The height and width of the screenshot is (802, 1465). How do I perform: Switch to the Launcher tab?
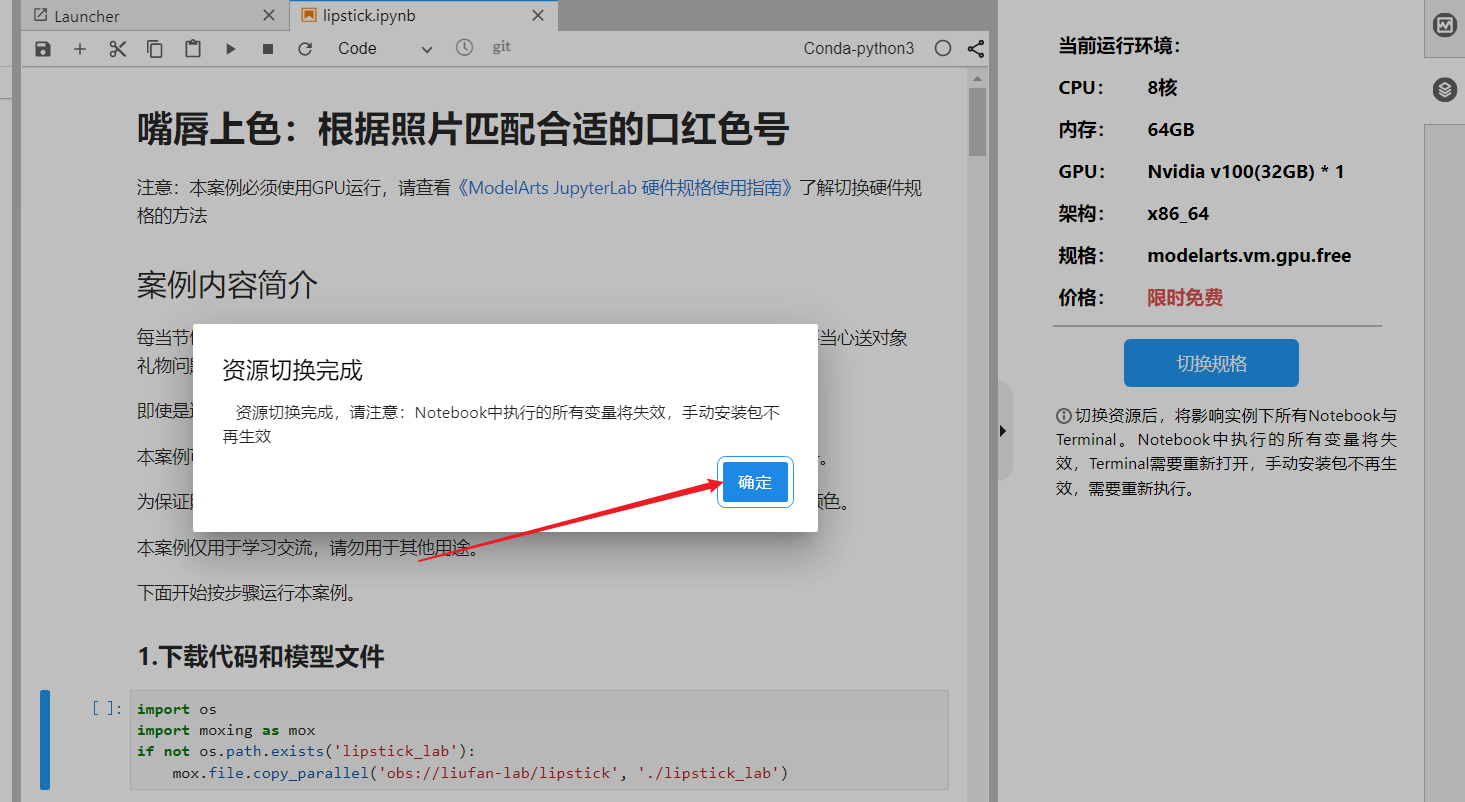(87, 16)
